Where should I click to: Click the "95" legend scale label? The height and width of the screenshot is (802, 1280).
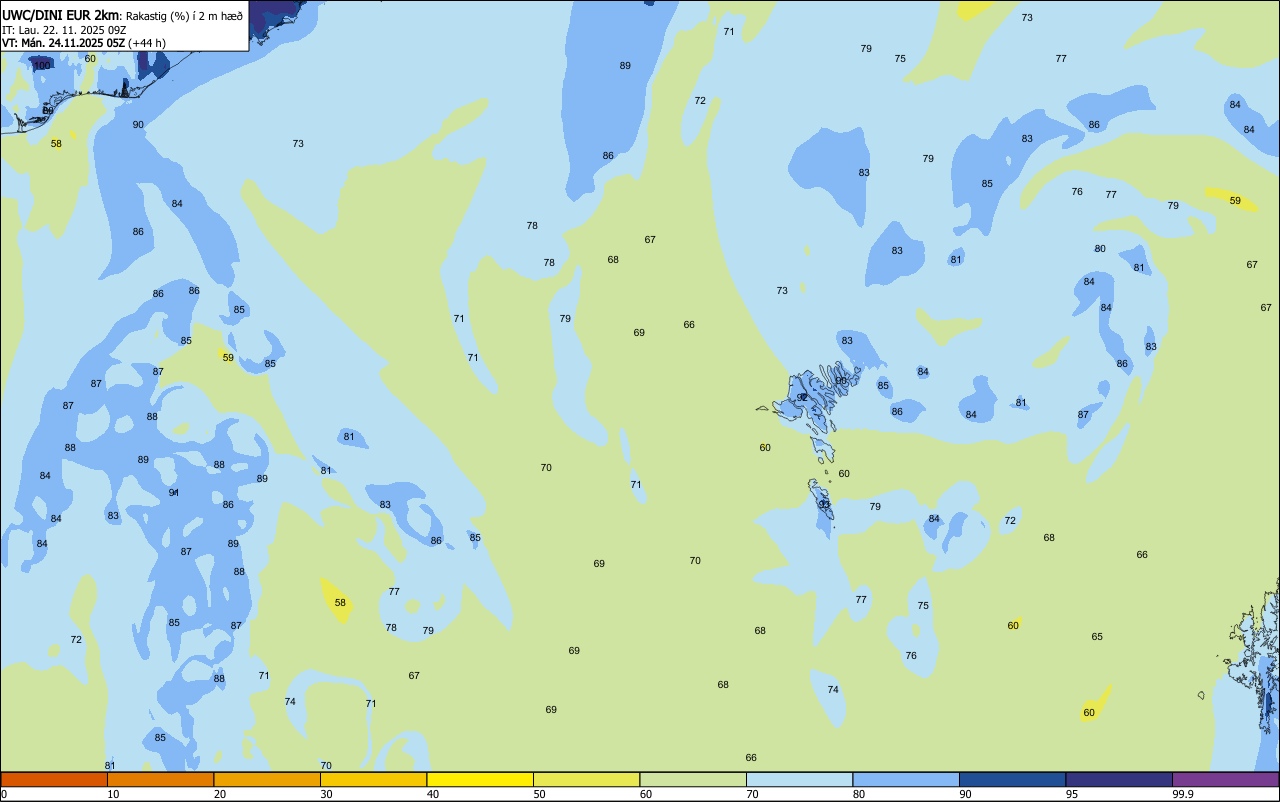coord(1072,794)
